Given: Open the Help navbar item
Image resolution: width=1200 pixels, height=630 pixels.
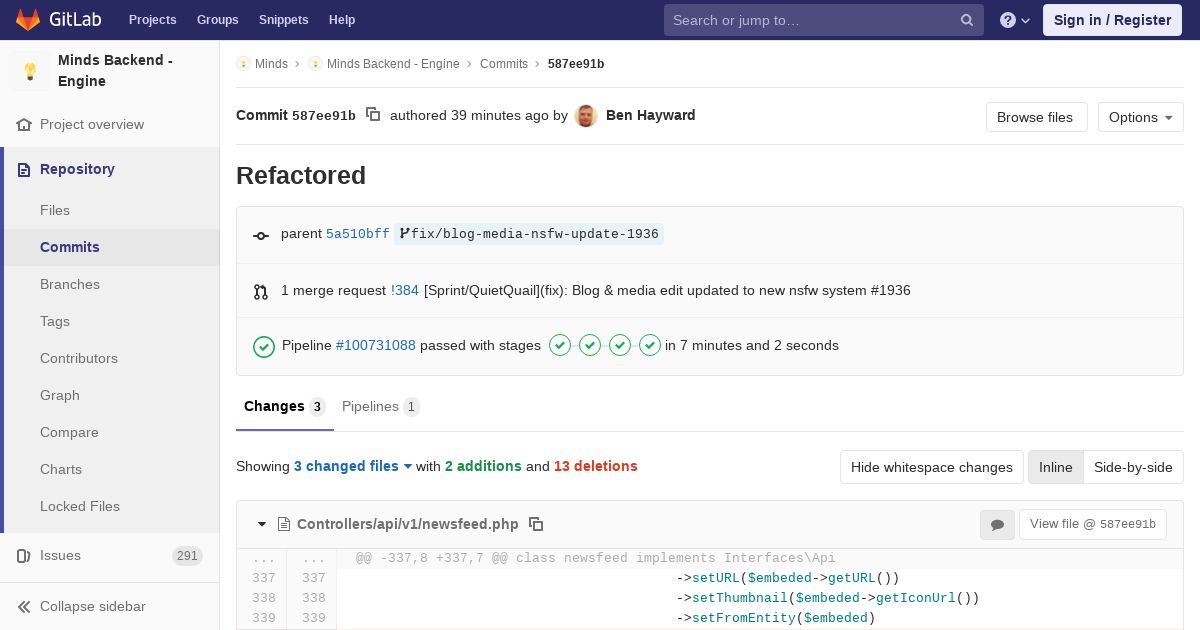Looking at the screenshot, I should click(342, 20).
